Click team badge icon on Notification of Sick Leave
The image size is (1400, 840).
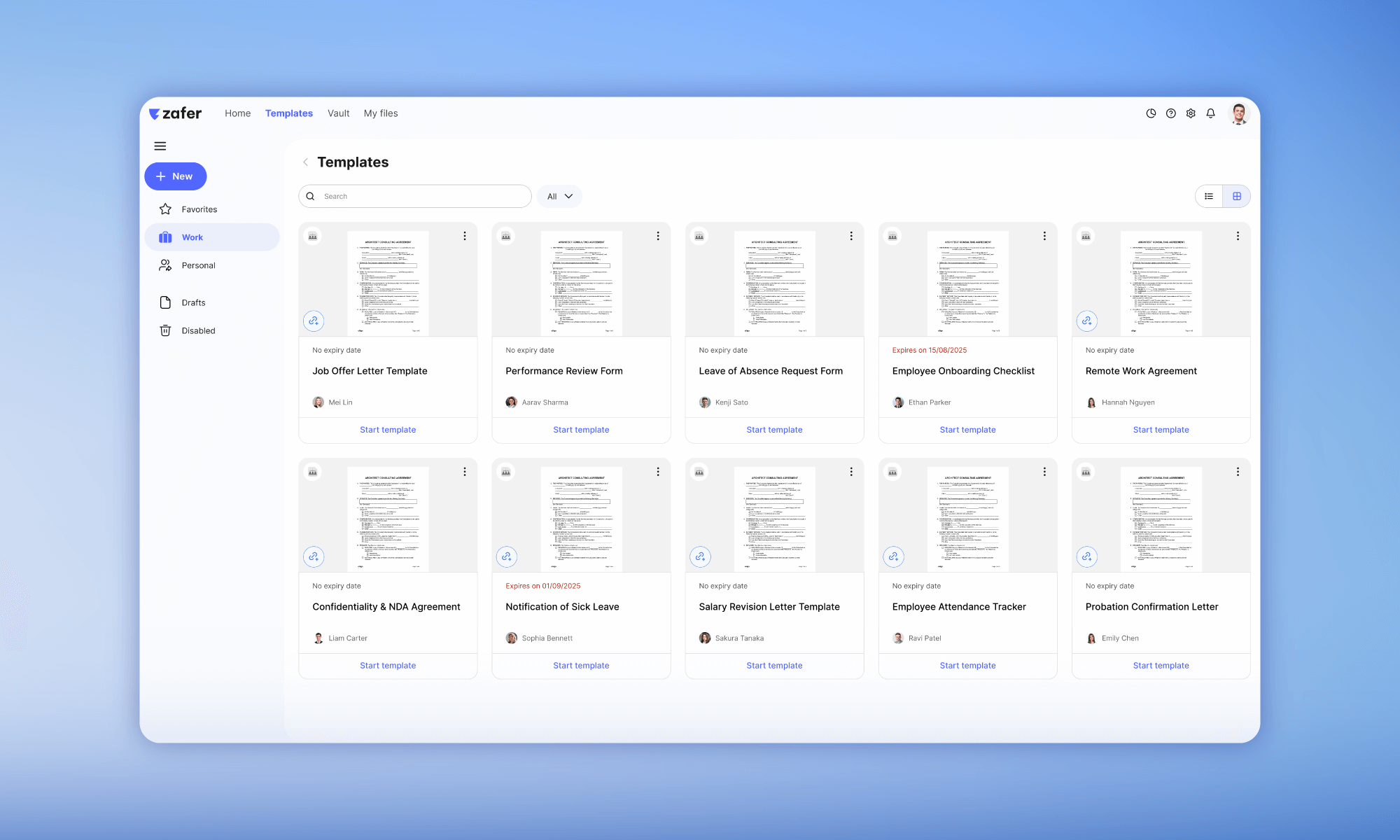pyautogui.click(x=506, y=472)
